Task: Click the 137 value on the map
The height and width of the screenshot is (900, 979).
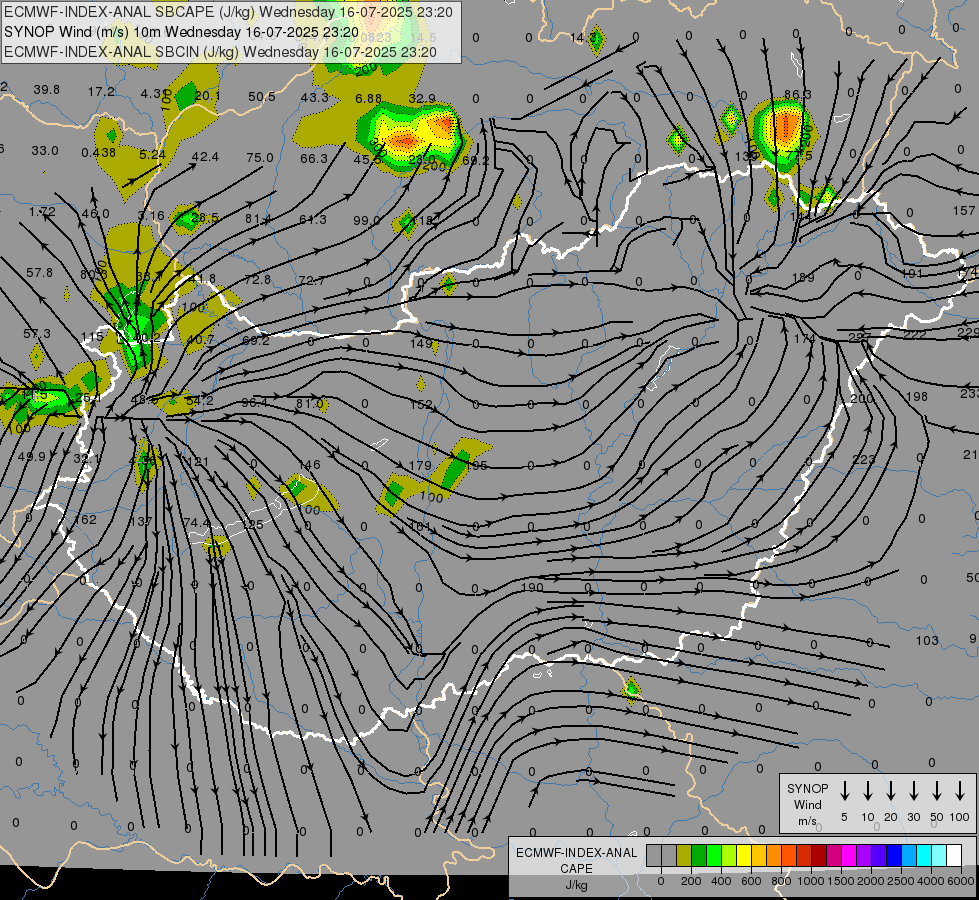Action: pyautogui.click(x=141, y=521)
